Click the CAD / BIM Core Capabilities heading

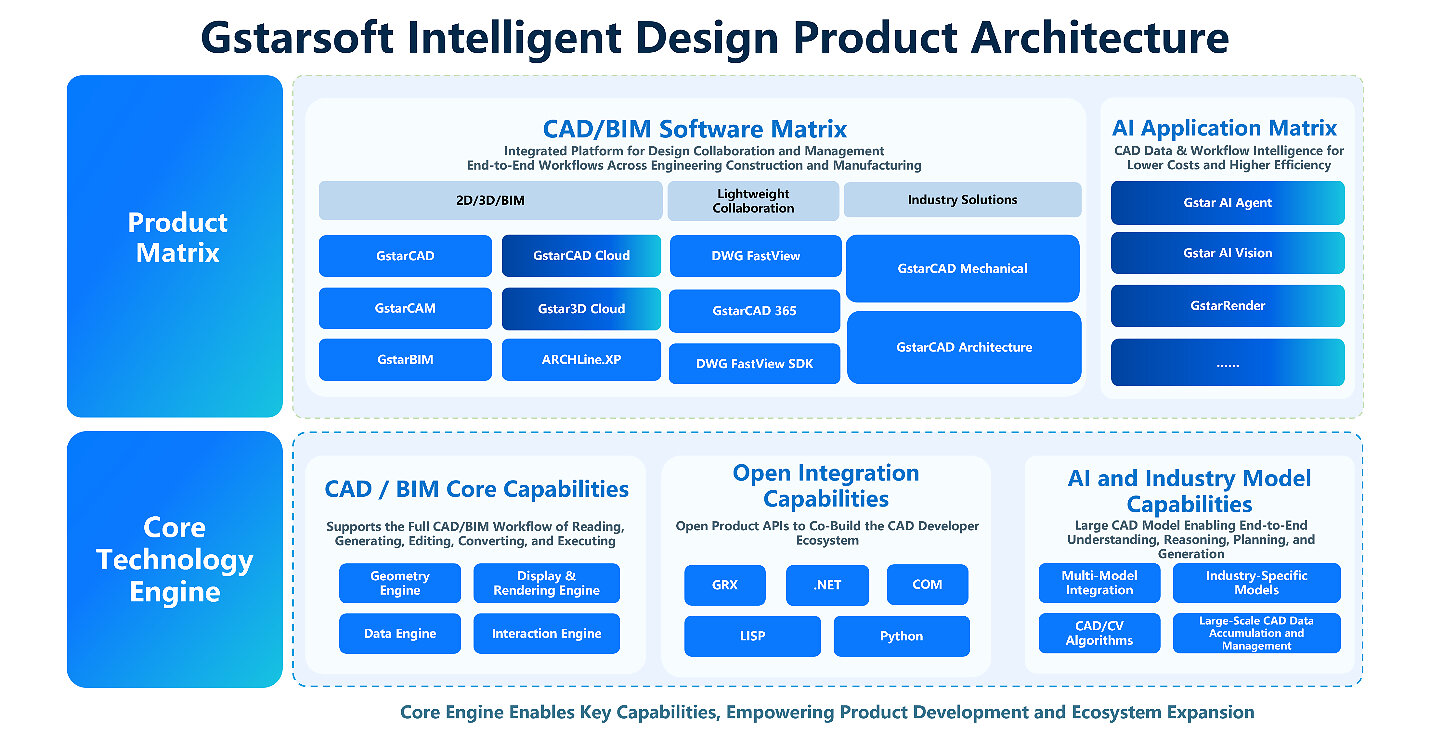(477, 489)
